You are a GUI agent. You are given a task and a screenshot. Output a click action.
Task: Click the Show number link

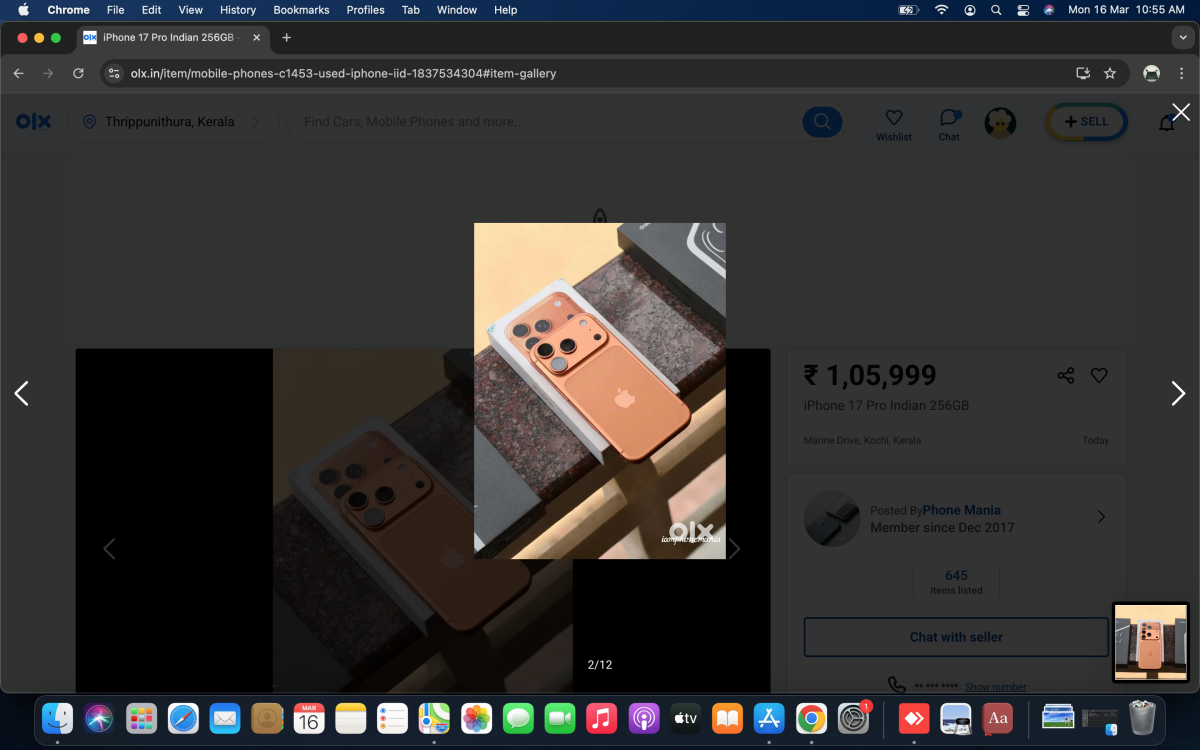[x=995, y=687]
